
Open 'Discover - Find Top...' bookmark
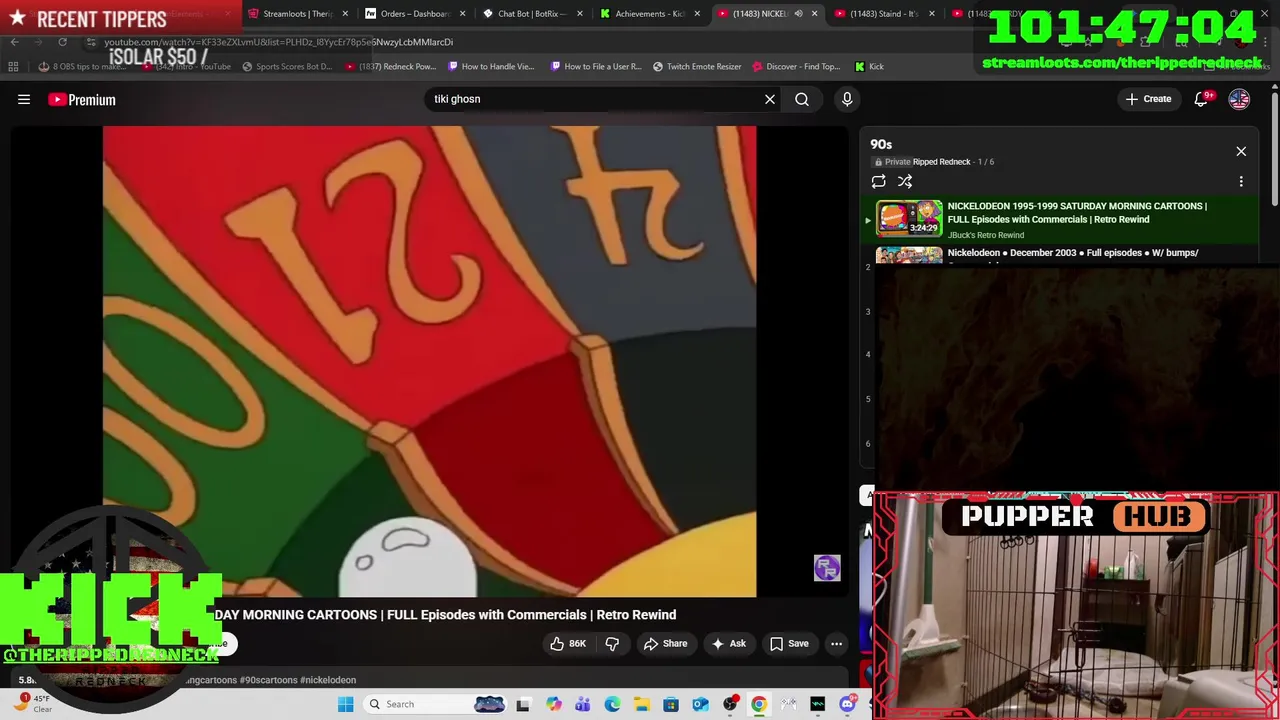pyautogui.click(x=796, y=67)
